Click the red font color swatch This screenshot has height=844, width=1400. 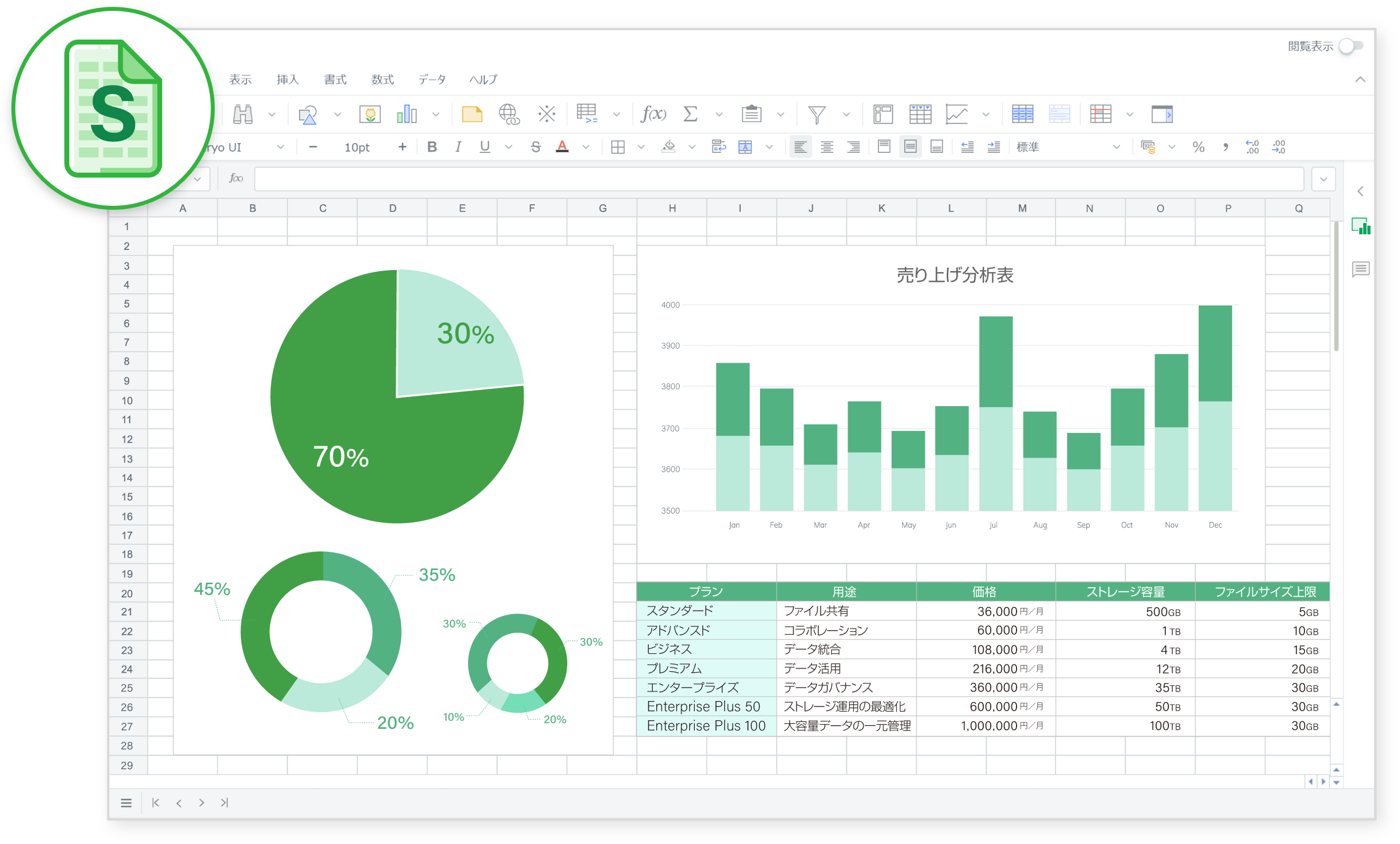tap(562, 147)
